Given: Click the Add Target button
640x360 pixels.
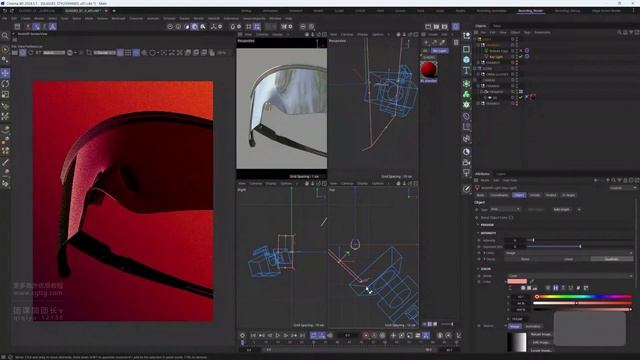Looking at the screenshot, I should point(561,209).
